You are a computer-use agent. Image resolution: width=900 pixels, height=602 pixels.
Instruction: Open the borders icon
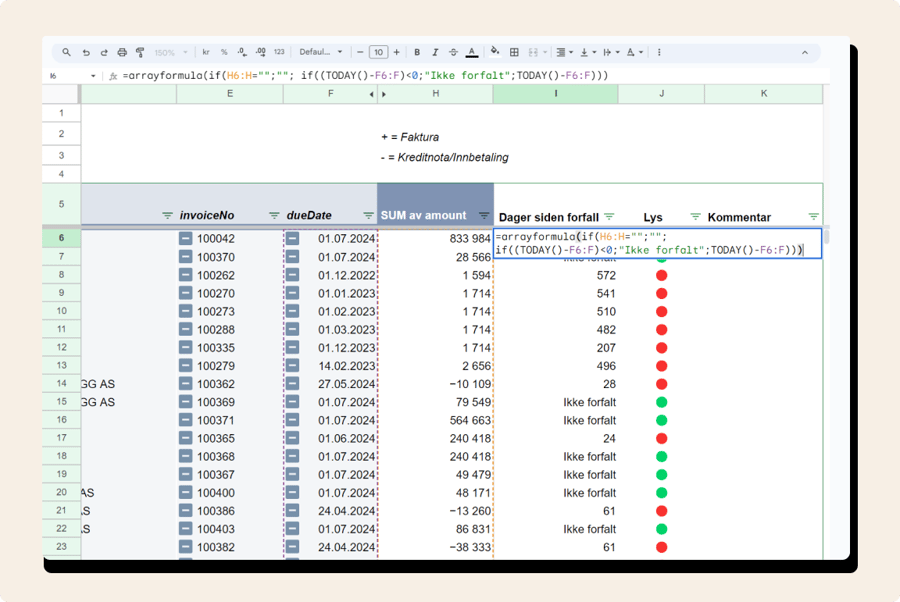[x=514, y=52]
